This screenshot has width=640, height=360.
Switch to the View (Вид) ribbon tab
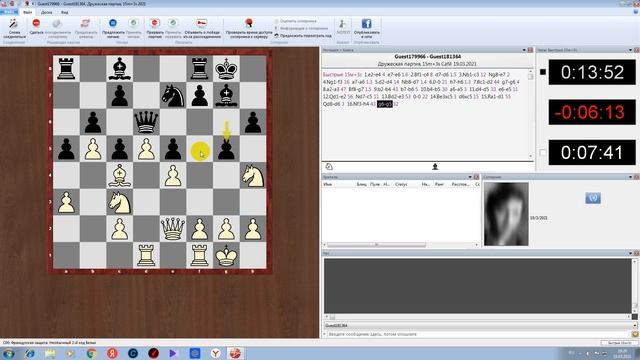click(64, 12)
